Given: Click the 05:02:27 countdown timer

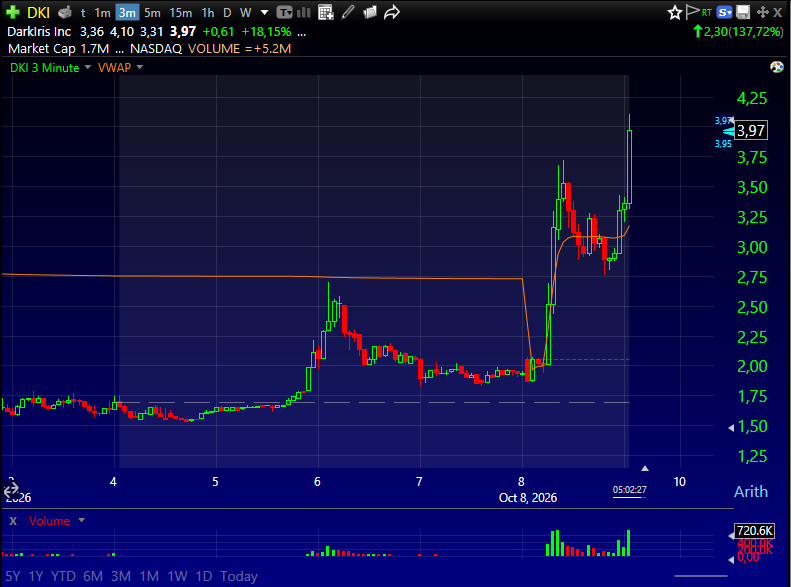Looking at the screenshot, I should coord(630,490).
